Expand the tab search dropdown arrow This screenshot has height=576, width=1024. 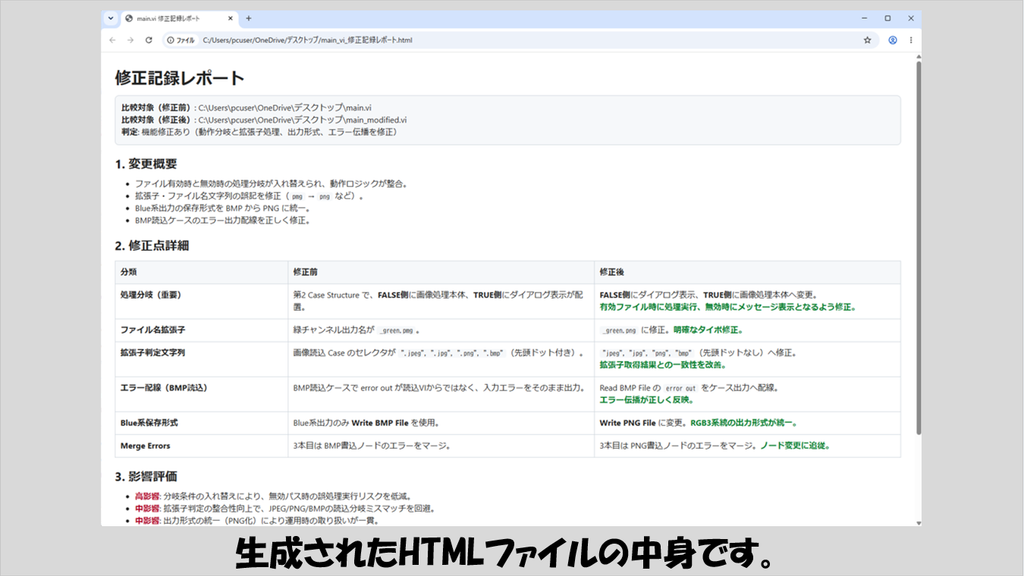point(110,18)
